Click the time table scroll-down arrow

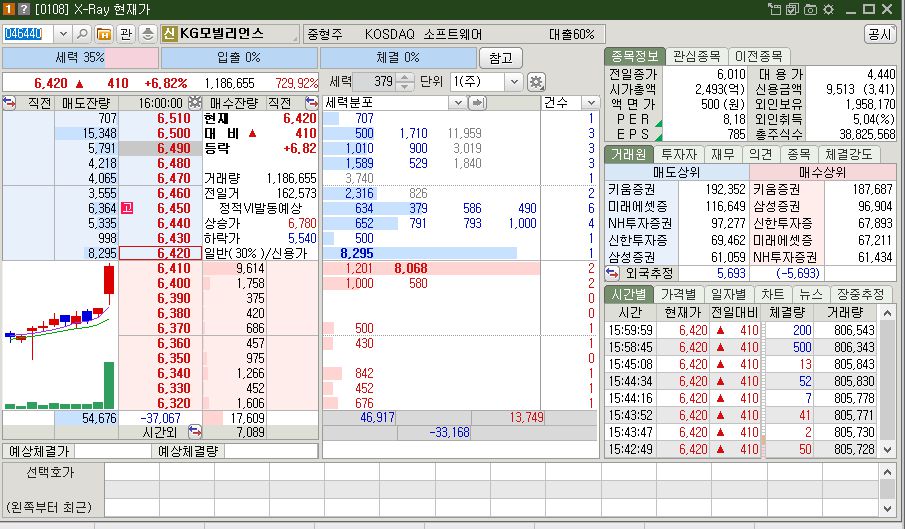(x=887, y=449)
